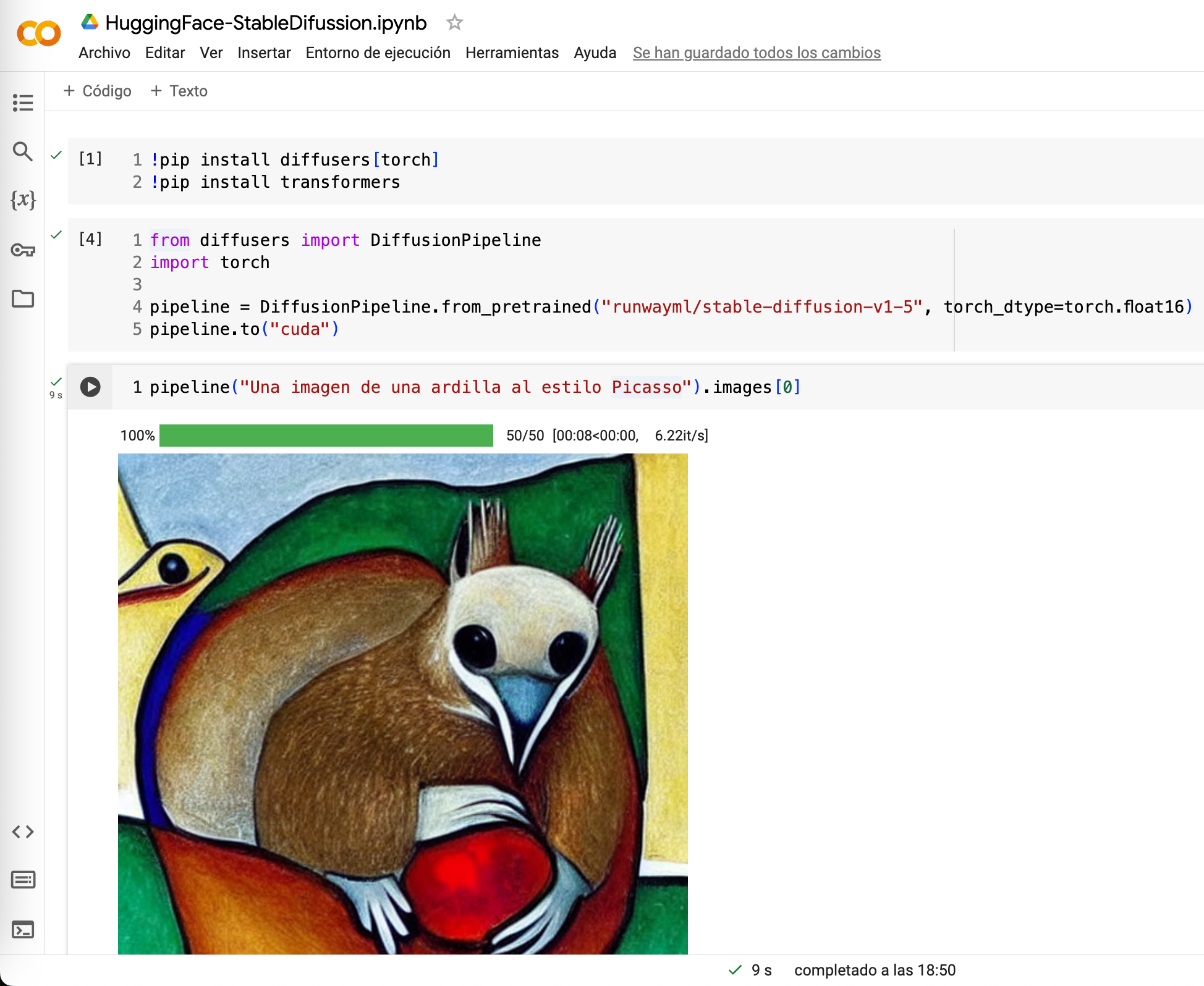
Task: Click the pipeline.to("cuda") line
Action: 245,329
